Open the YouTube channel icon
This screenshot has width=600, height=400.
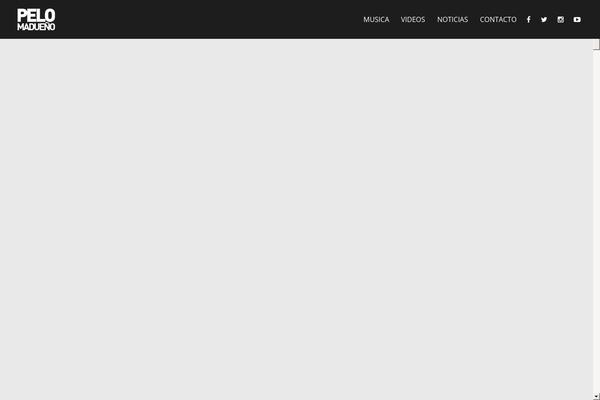577,20
